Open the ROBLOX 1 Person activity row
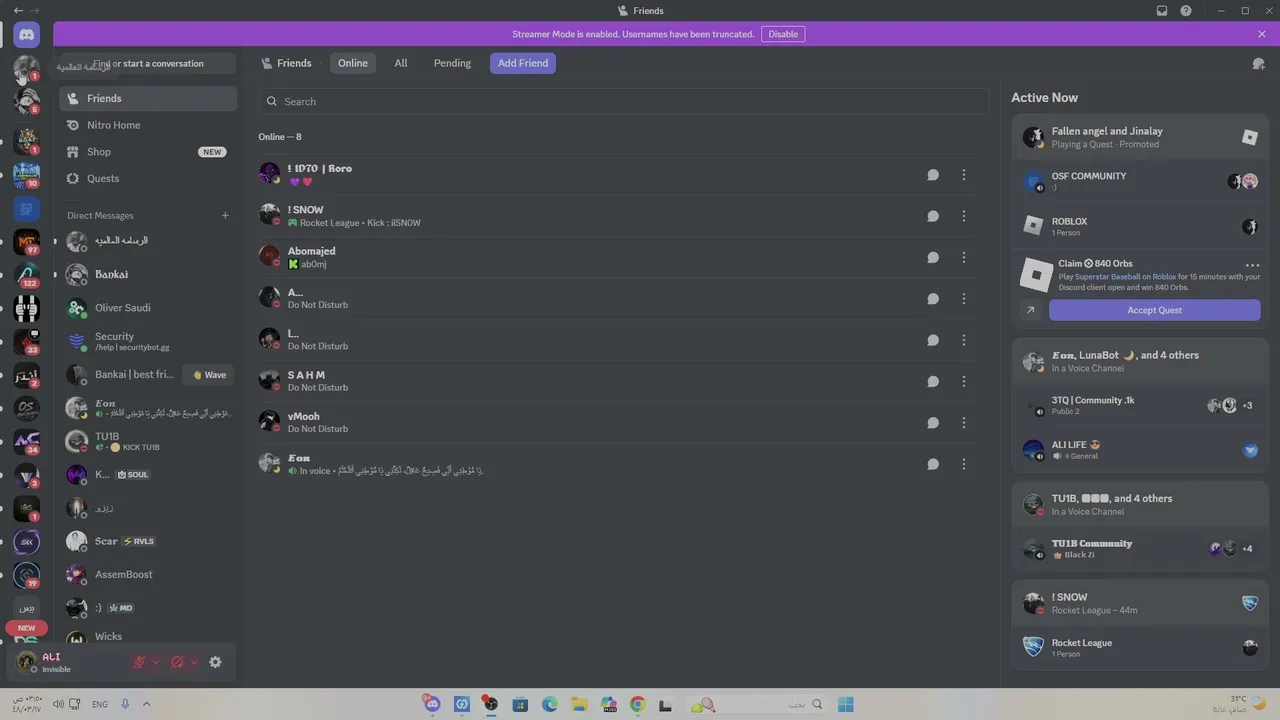 [1140, 226]
